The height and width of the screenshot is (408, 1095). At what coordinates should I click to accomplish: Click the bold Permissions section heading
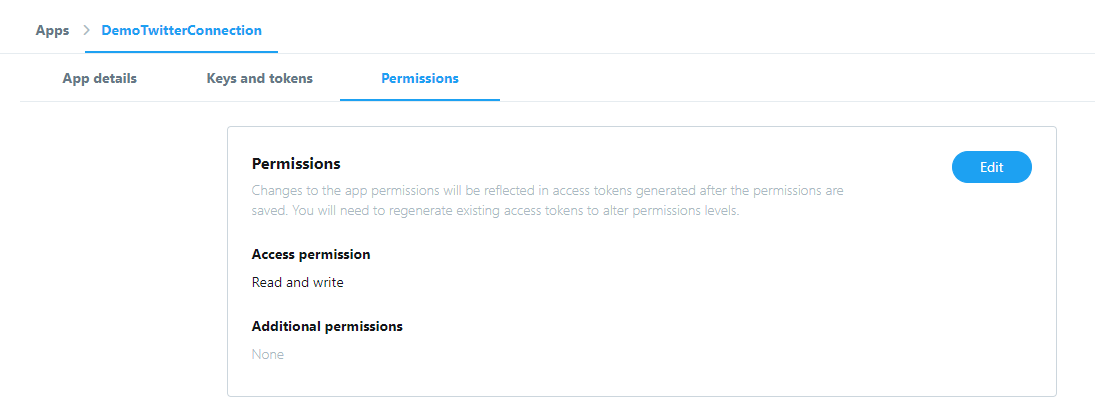[296, 163]
